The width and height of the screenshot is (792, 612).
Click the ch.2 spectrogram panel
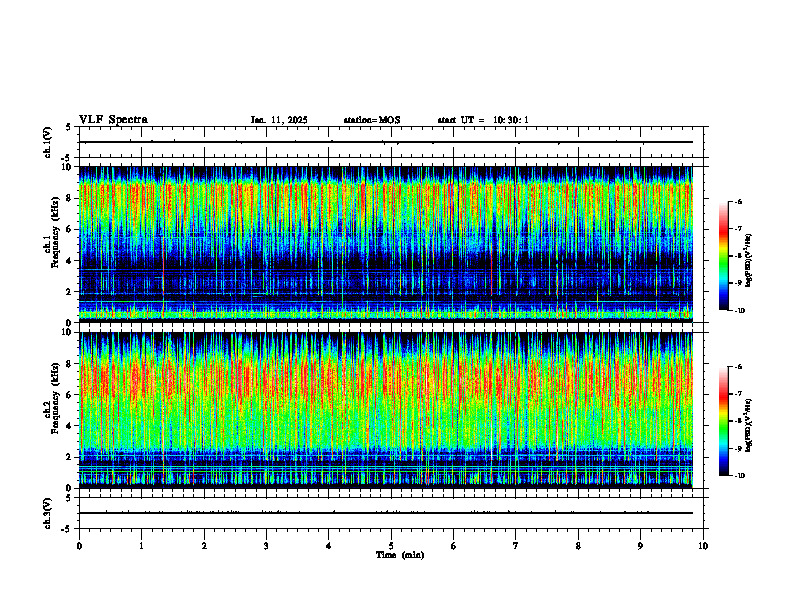tap(386, 410)
